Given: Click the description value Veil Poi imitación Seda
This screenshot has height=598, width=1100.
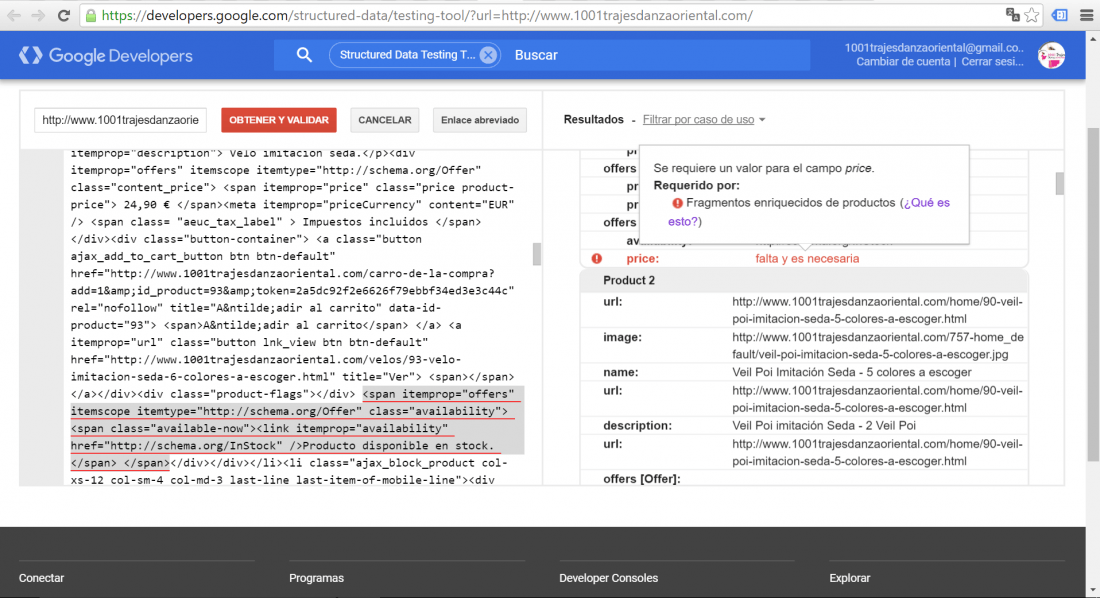Looking at the screenshot, I should coord(824,425).
